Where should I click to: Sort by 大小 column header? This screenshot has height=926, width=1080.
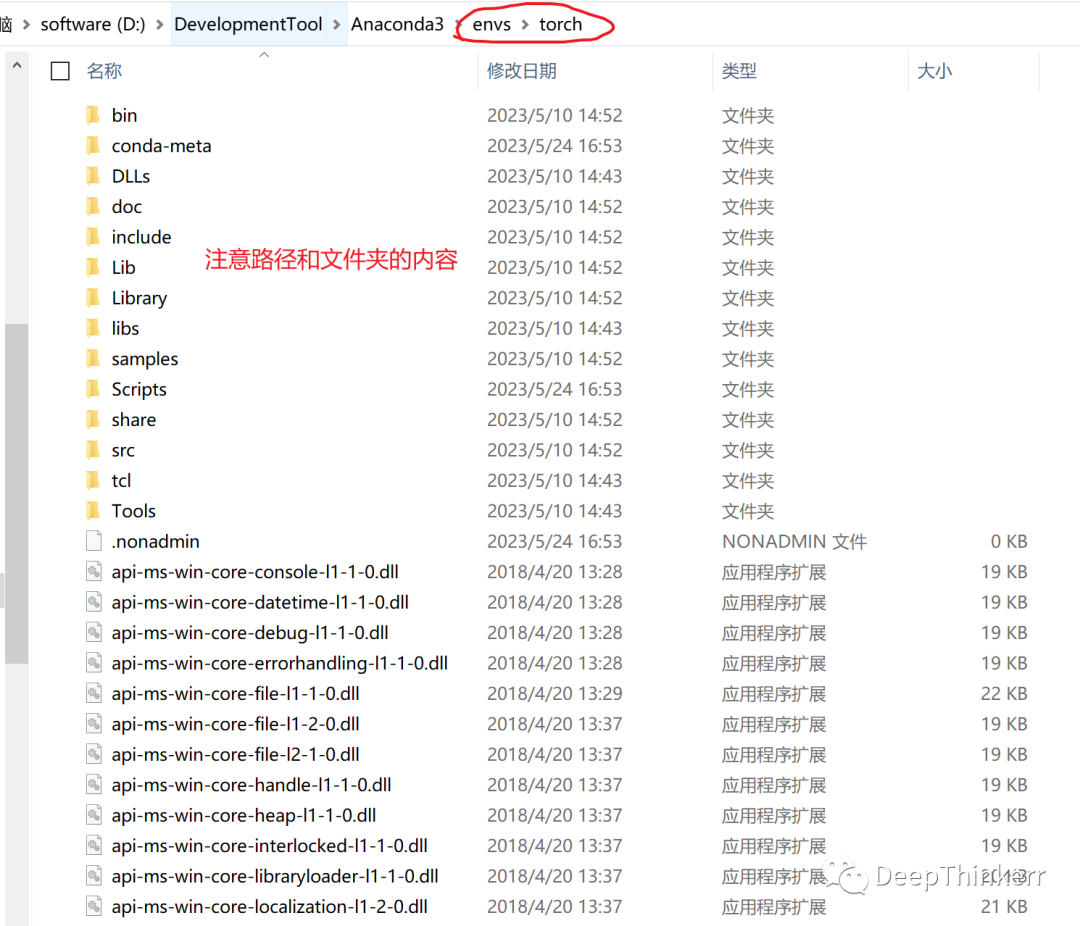(935, 70)
